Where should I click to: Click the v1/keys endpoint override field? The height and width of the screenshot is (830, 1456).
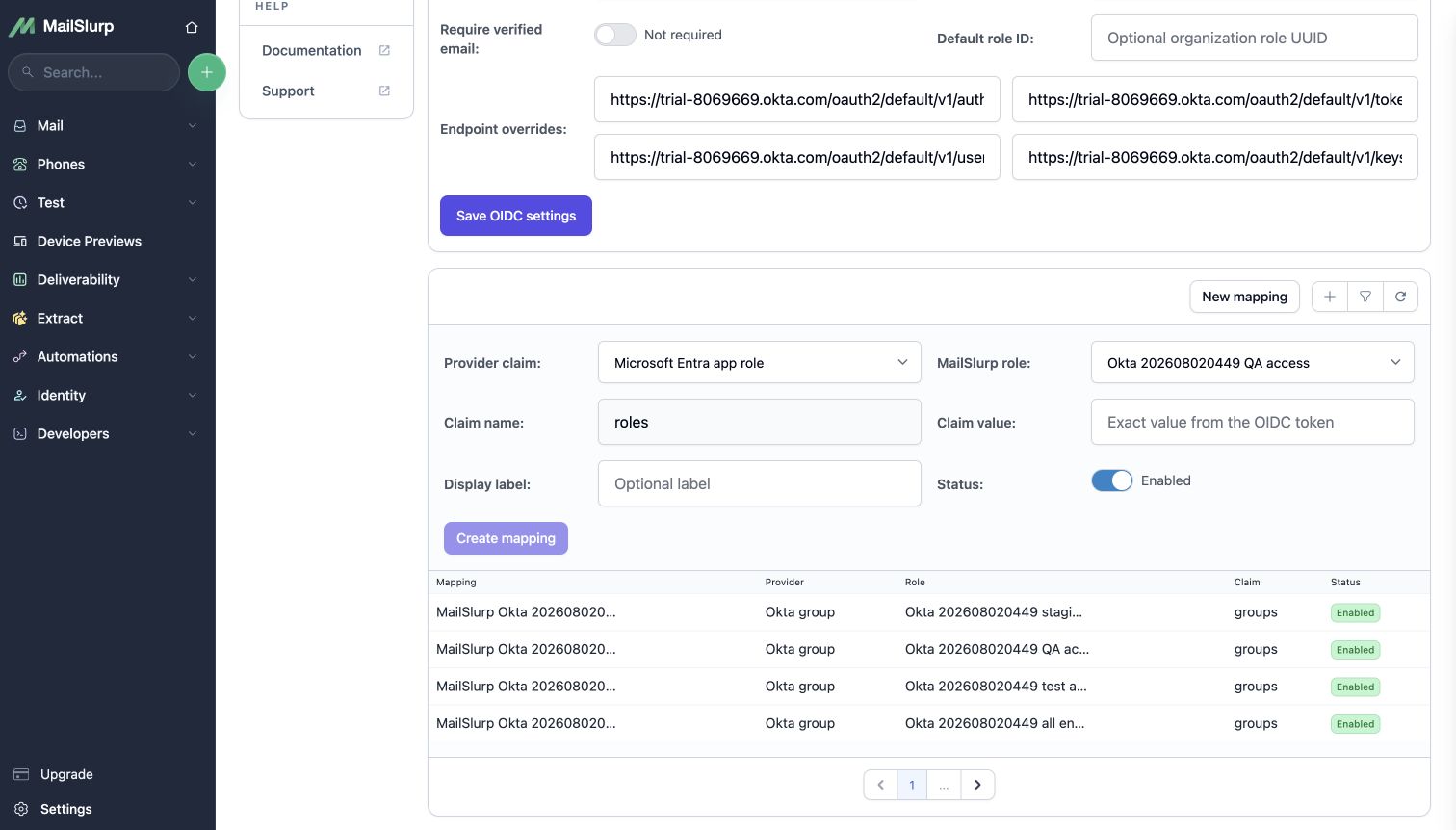point(1215,157)
